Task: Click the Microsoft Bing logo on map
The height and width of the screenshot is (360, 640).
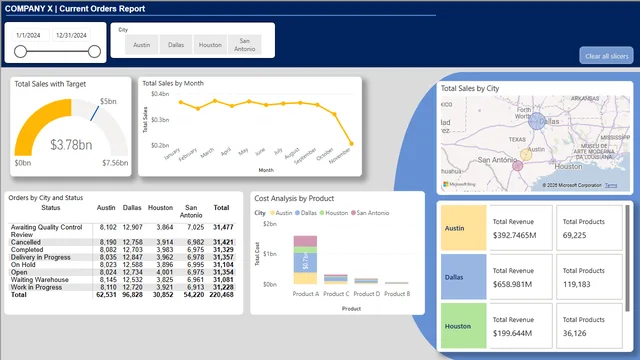Action: tap(459, 184)
